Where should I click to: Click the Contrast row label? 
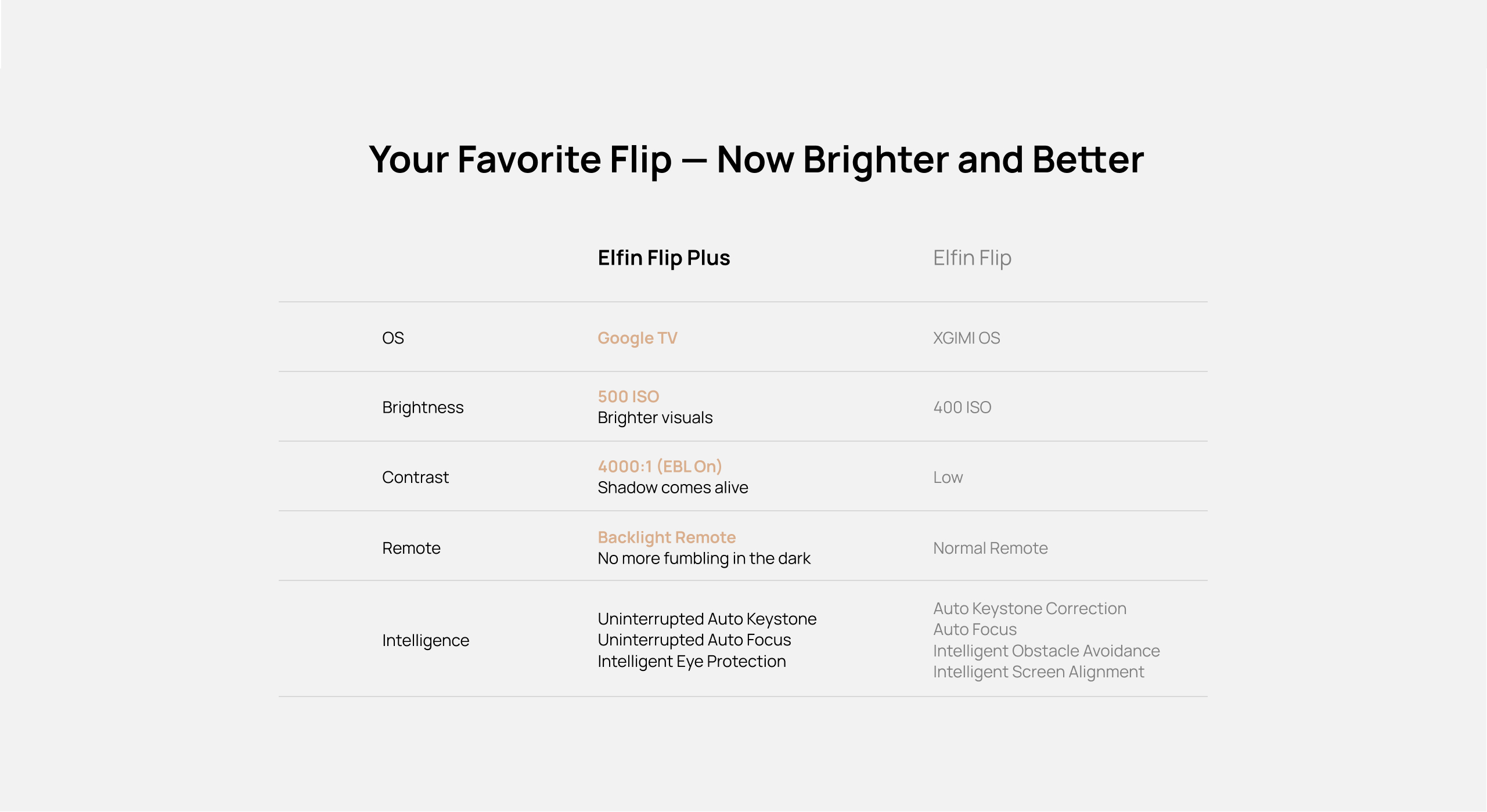coord(415,477)
